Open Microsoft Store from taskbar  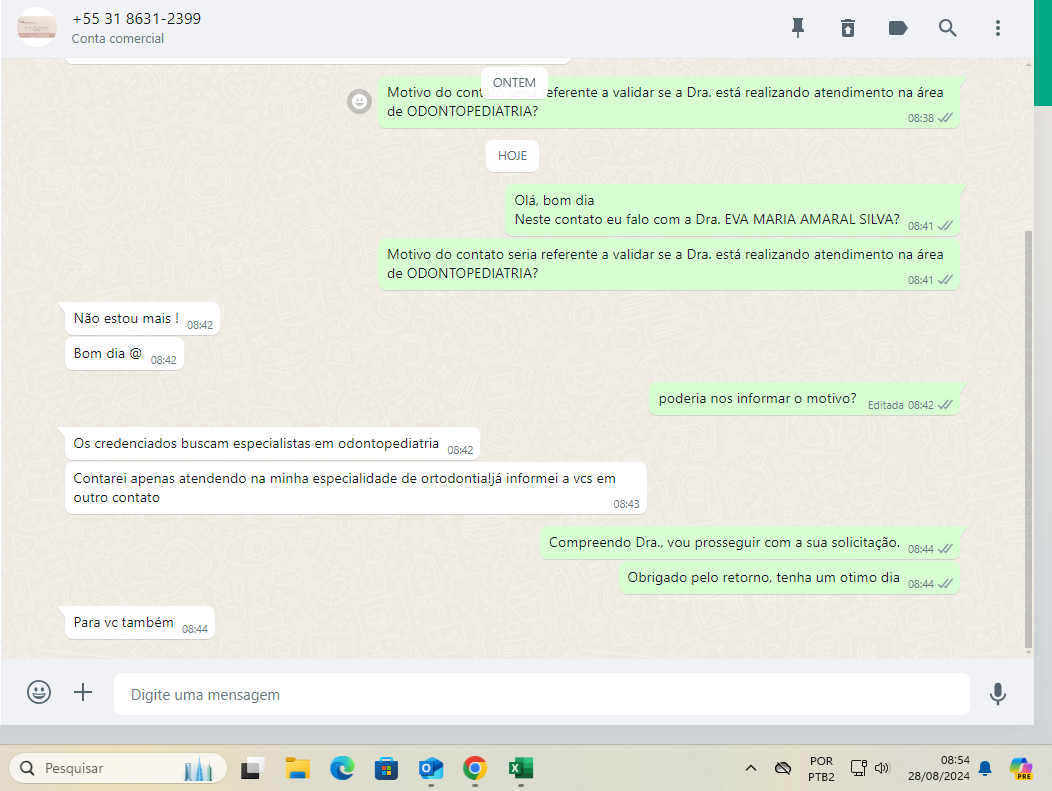(x=386, y=768)
